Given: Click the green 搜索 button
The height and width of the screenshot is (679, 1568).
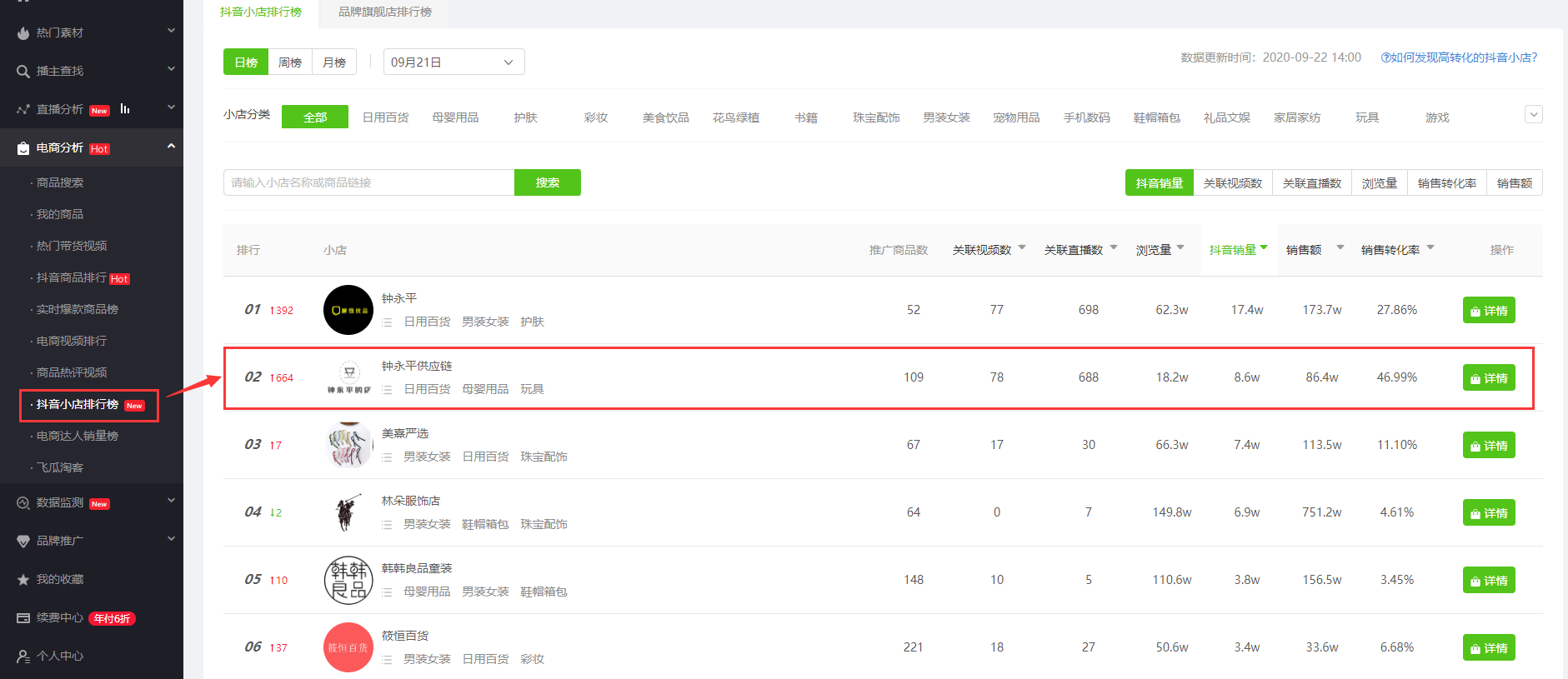Looking at the screenshot, I should click(x=548, y=182).
